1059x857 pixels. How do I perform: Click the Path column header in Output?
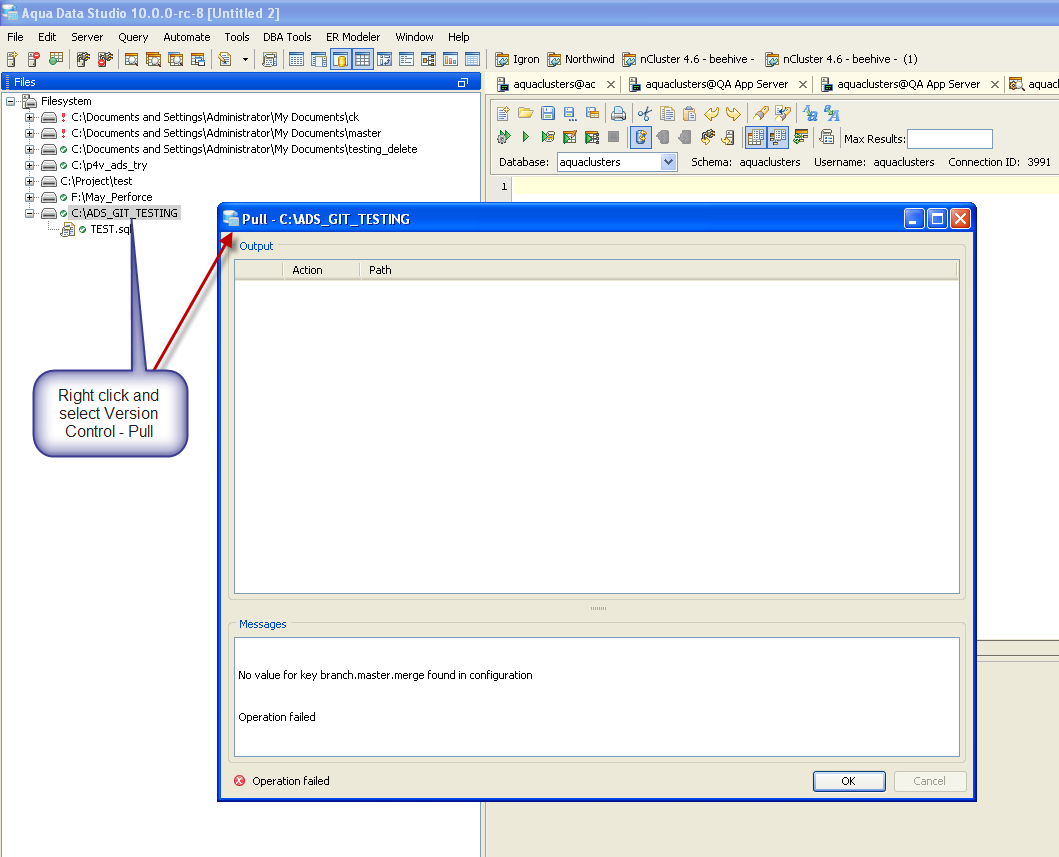(x=658, y=270)
